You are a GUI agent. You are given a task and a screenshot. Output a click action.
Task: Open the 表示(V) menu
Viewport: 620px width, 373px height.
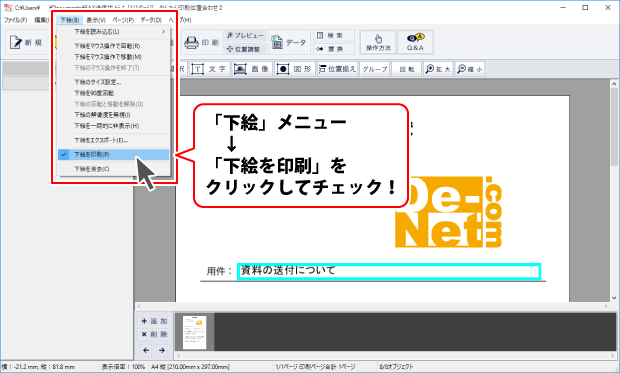click(96, 20)
